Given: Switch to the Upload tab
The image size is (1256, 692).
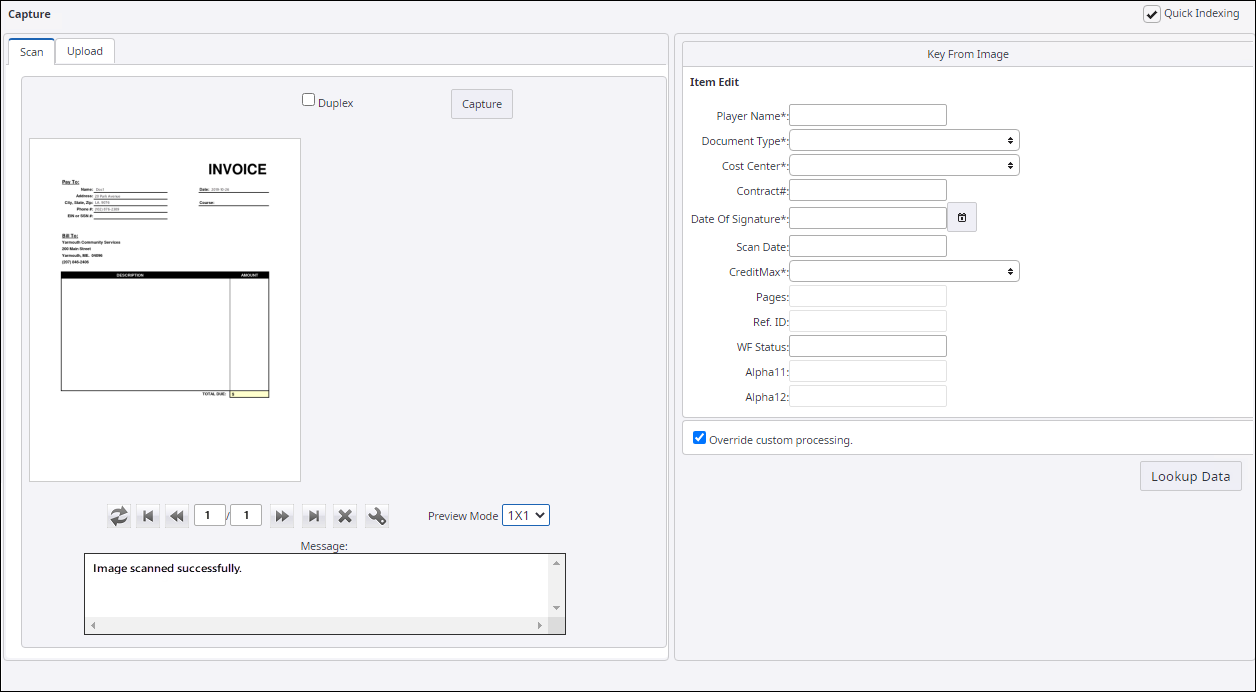Looking at the screenshot, I should [85, 51].
